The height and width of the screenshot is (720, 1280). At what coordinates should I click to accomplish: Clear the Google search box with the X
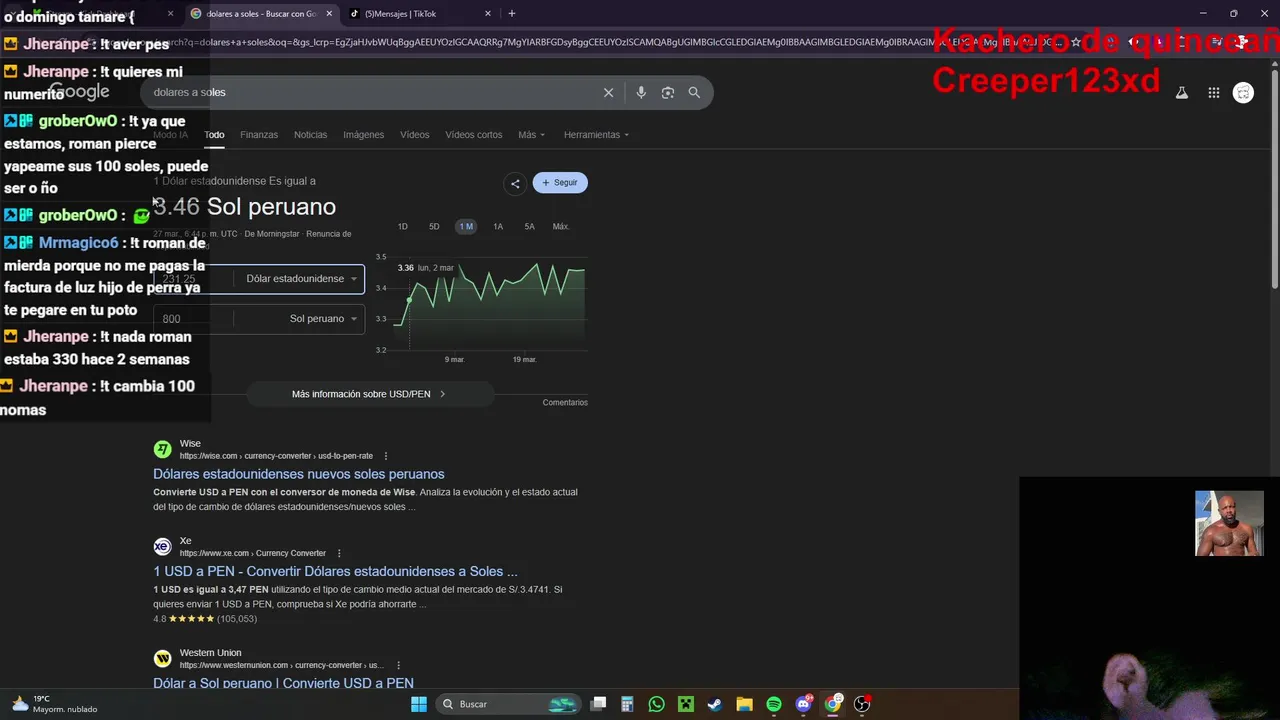point(608,92)
